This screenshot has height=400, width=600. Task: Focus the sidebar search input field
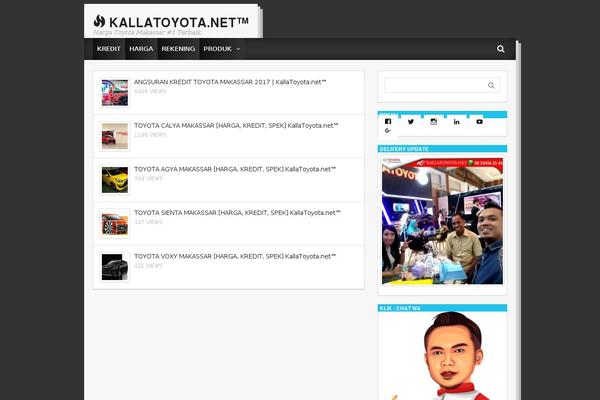442,85
